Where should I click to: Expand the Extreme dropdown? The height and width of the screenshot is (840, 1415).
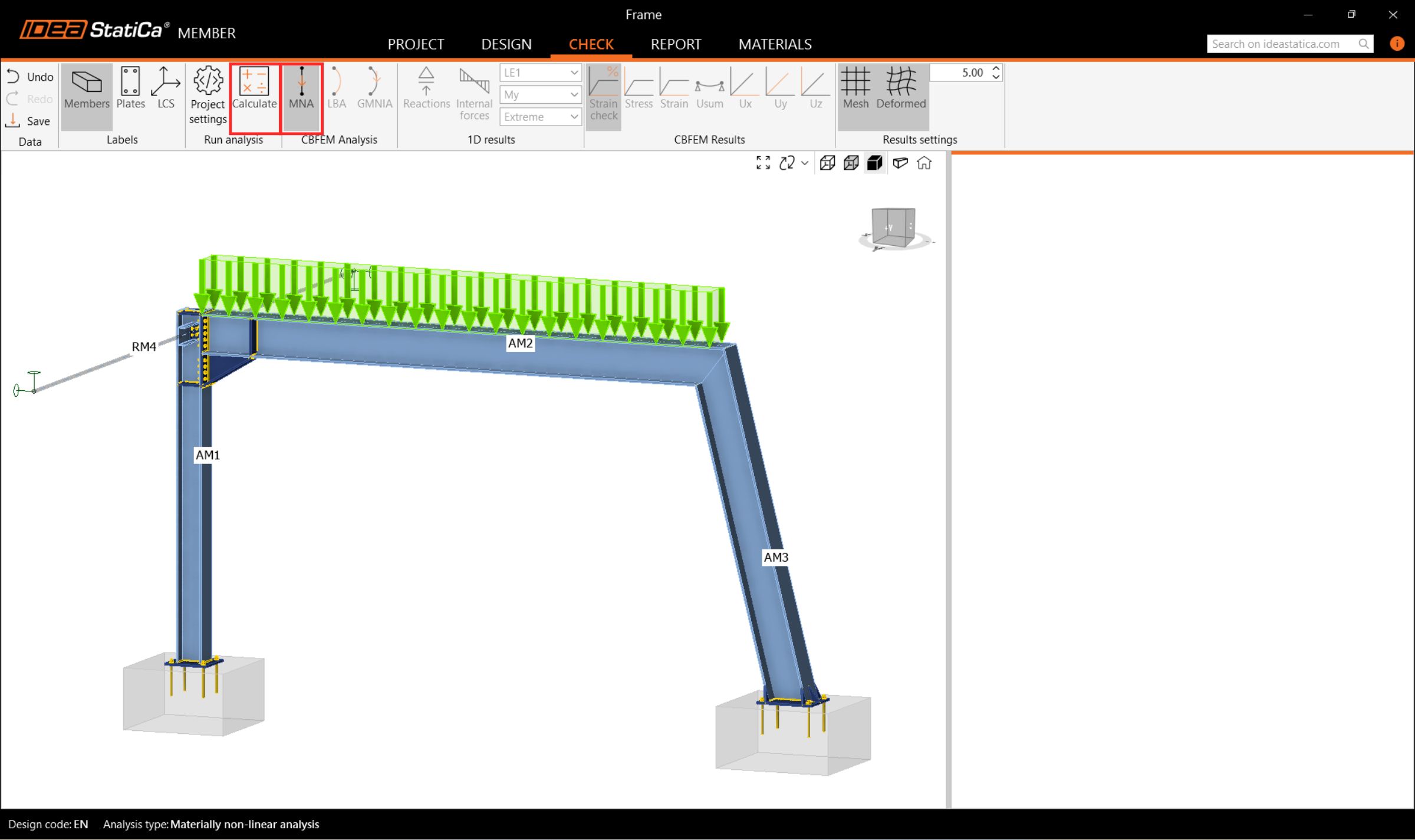(x=540, y=117)
